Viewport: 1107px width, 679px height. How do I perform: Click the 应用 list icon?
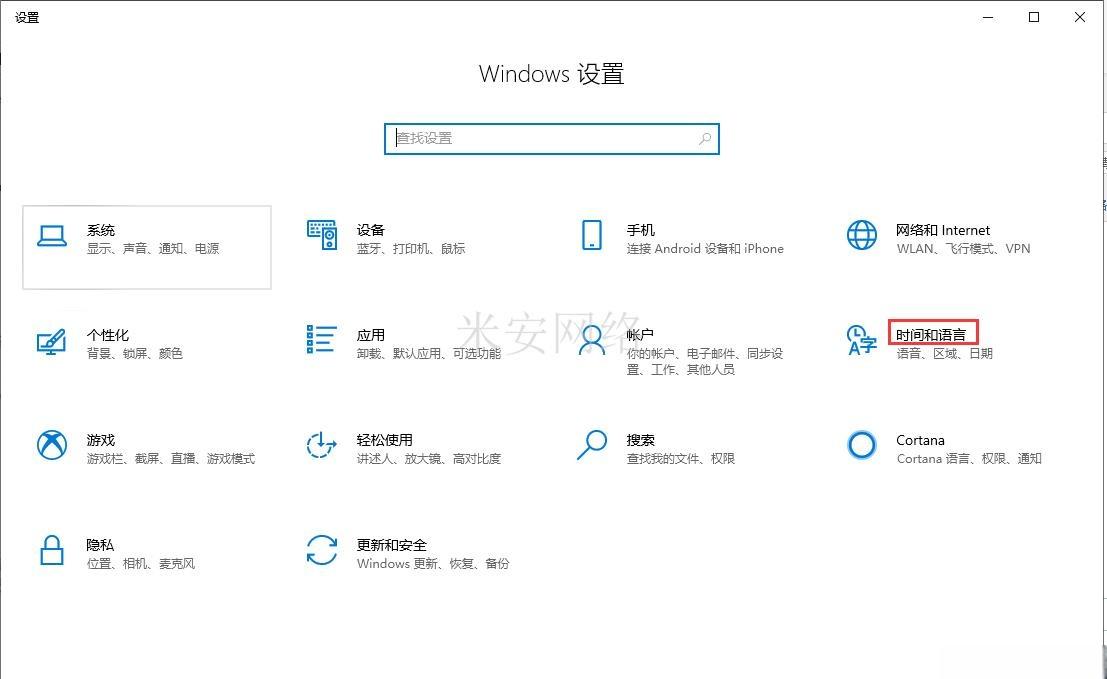tap(321, 339)
